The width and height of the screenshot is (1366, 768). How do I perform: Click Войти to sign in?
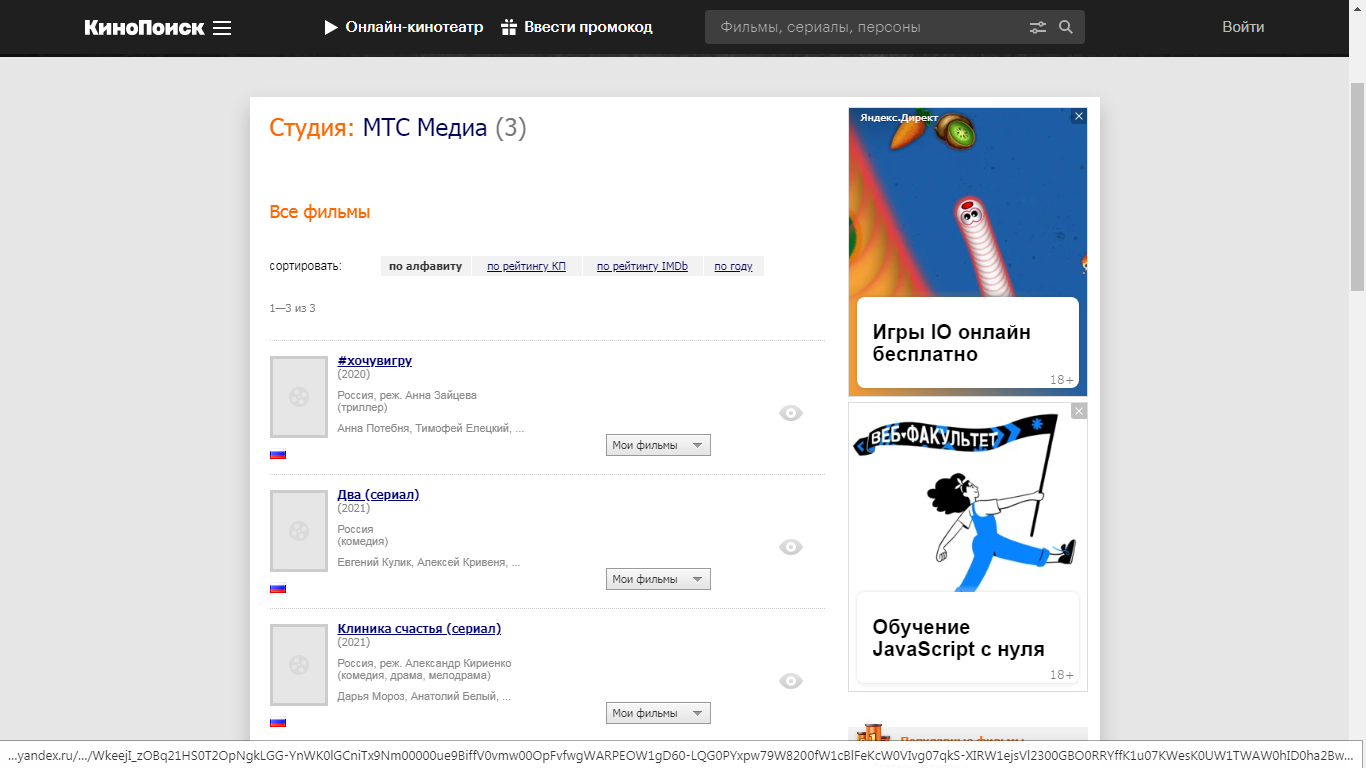click(x=1243, y=27)
